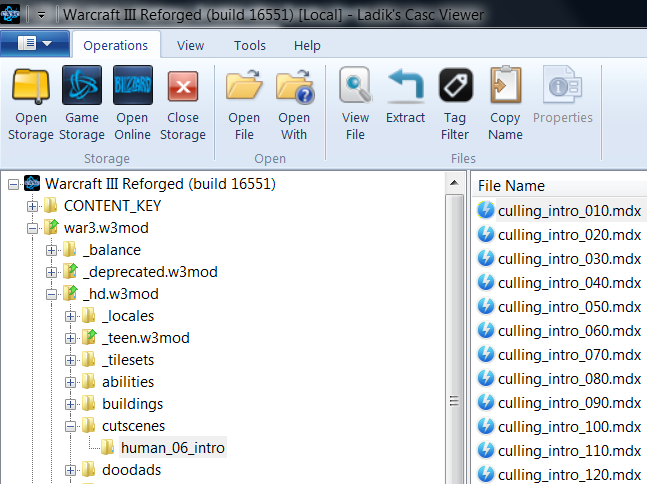Select file culling_intro_050.mdx
The image size is (647, 484).
[x=569, y=307]
